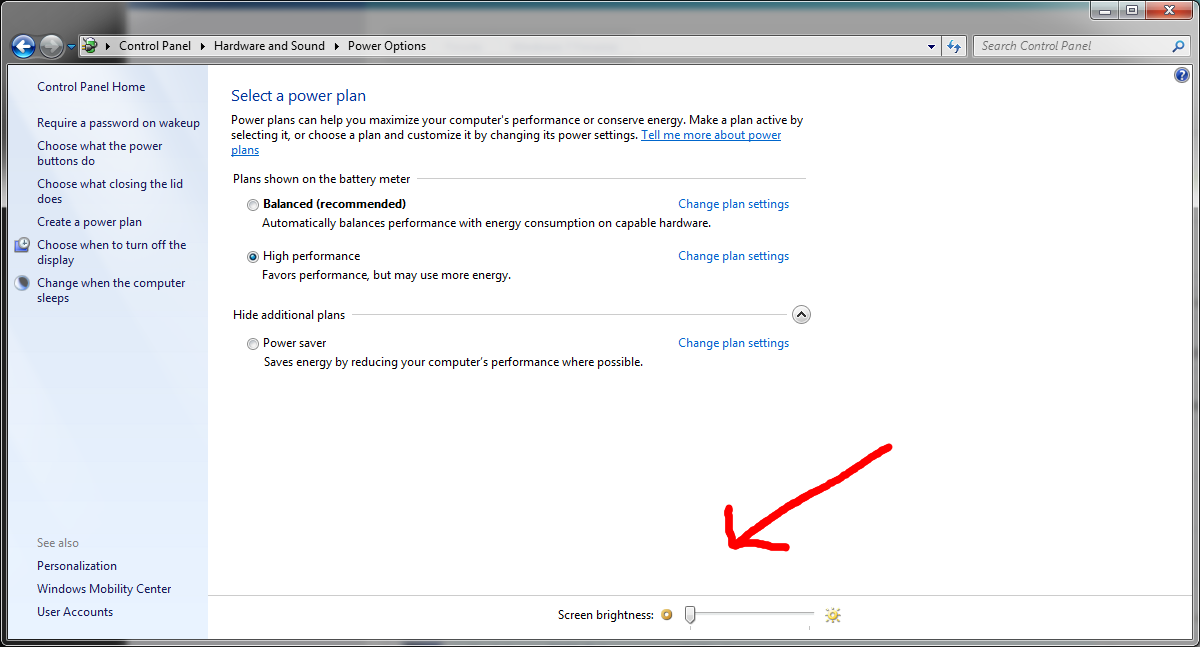Expand arrow after Hardware and Sound breadcrumb
The height and width of the screenshot is (647, 1200).
pyautogui.click(x=337, y=46)
